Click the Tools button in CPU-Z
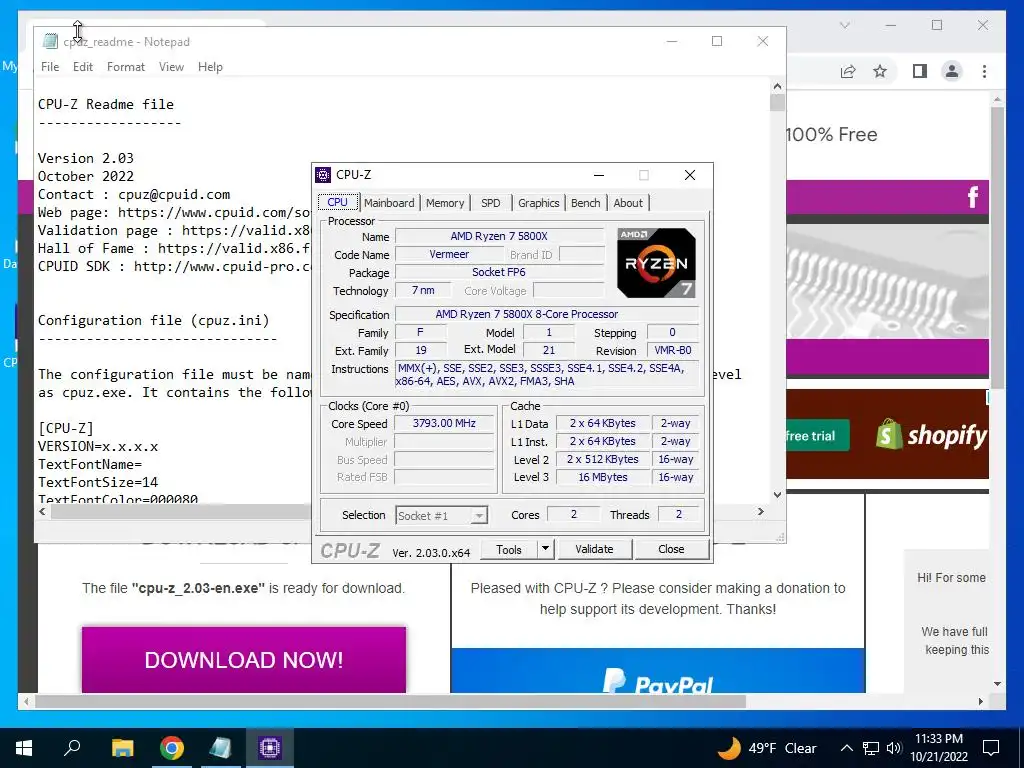Image resolution: width=1024 pixels, height=768 pixels. click(509, 549)
